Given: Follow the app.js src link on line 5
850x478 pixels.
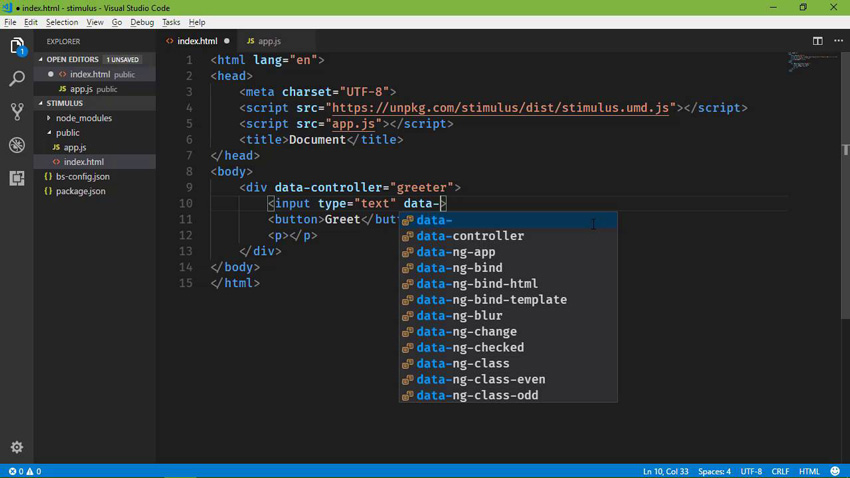Looking at the screenshot, I should [x=353, y=124].
